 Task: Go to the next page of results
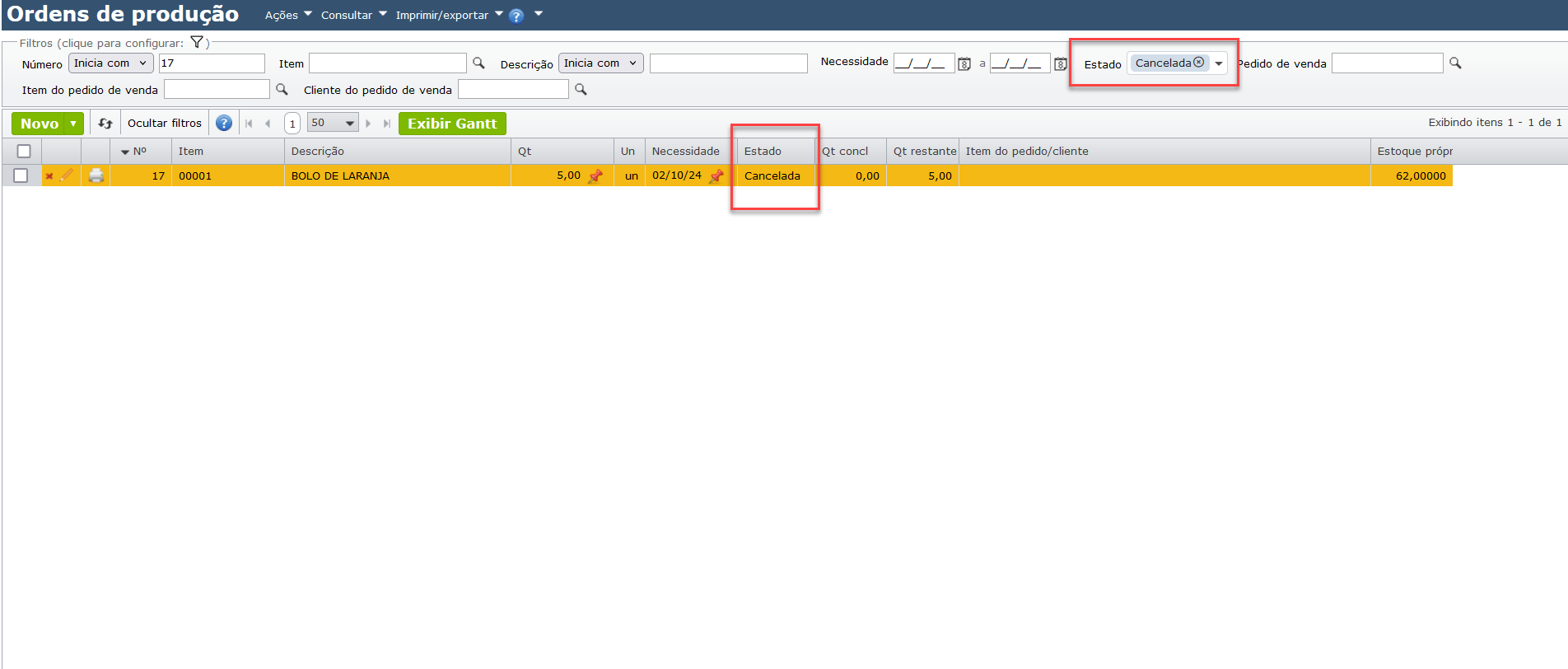pyautogui.click(x=368, y=124)
